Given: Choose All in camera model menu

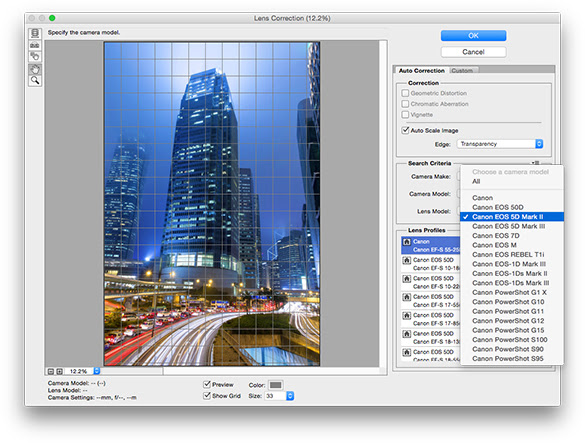Looking at the screenshot, I should (512, 181).
